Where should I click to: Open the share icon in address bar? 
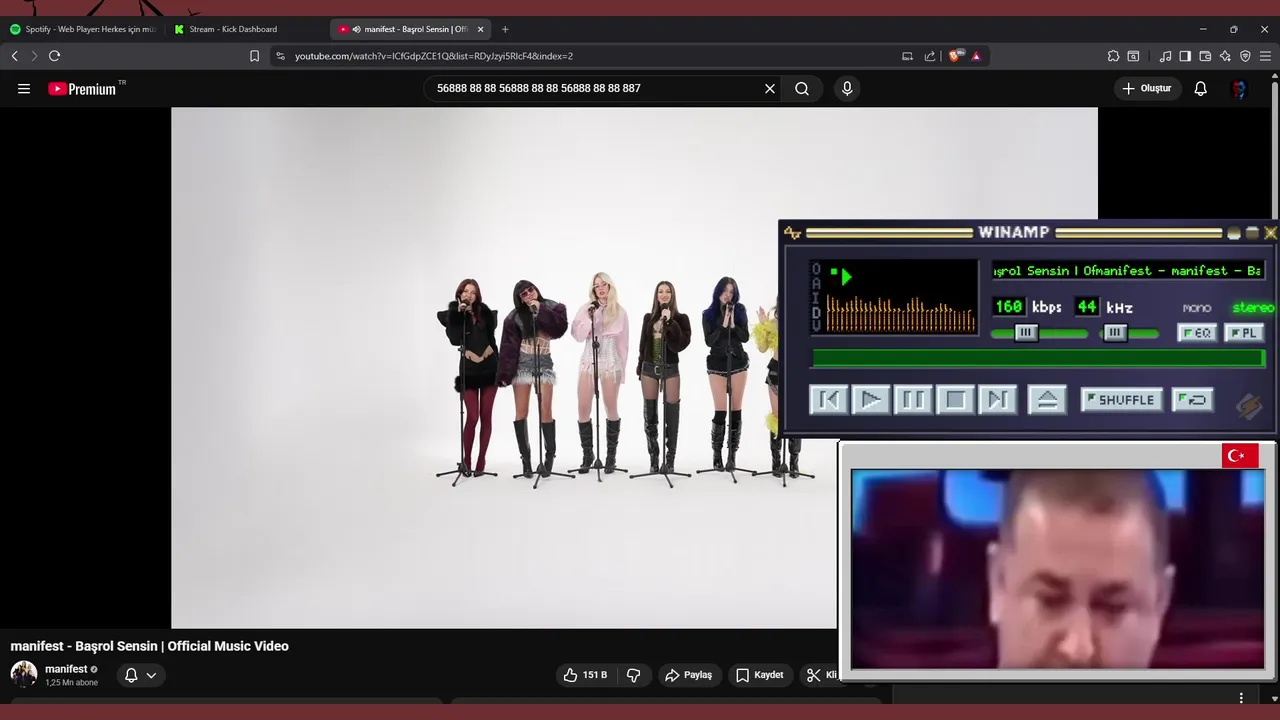[930, 56]
